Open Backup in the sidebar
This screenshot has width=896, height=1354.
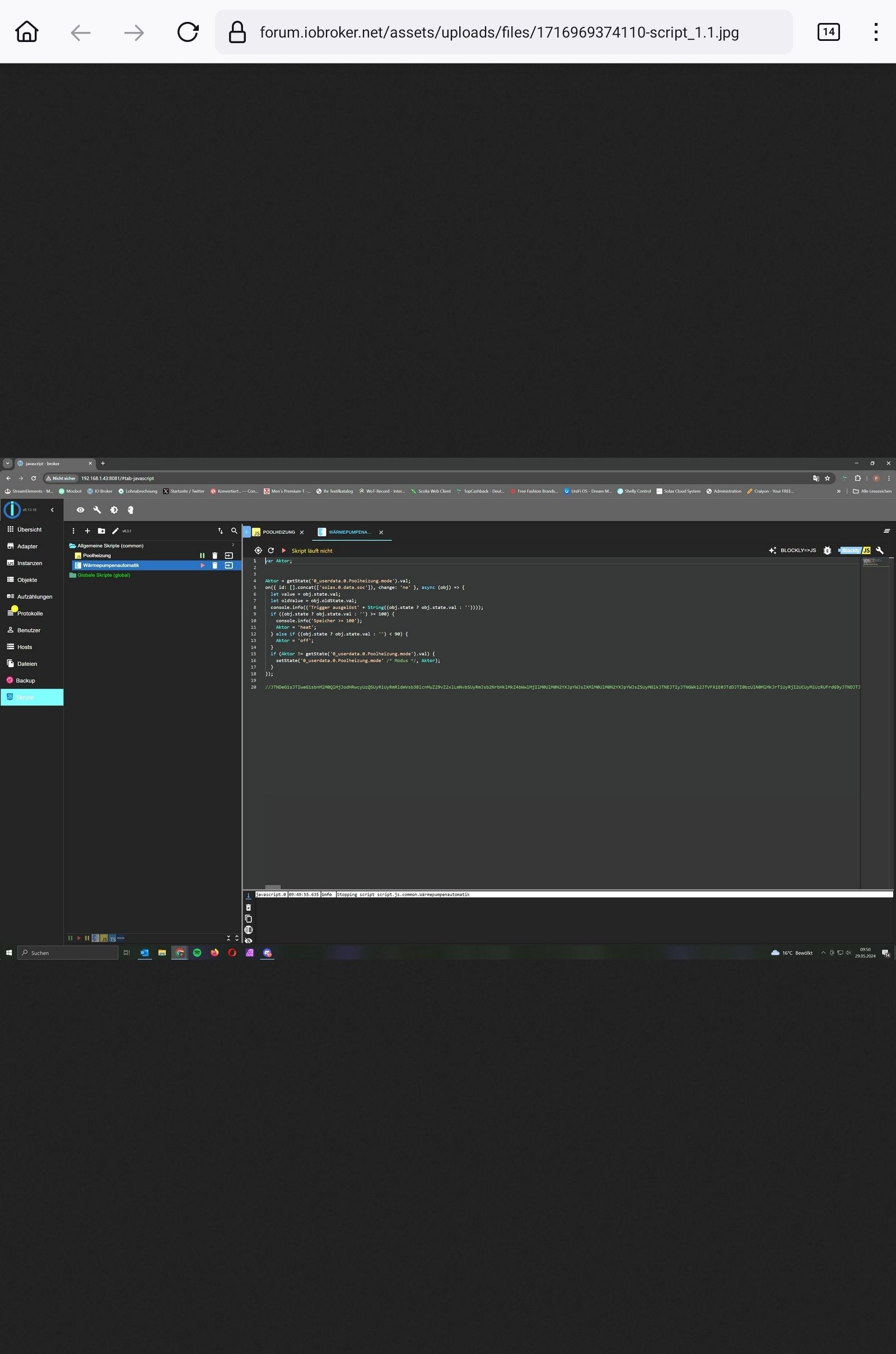[31, 680]
